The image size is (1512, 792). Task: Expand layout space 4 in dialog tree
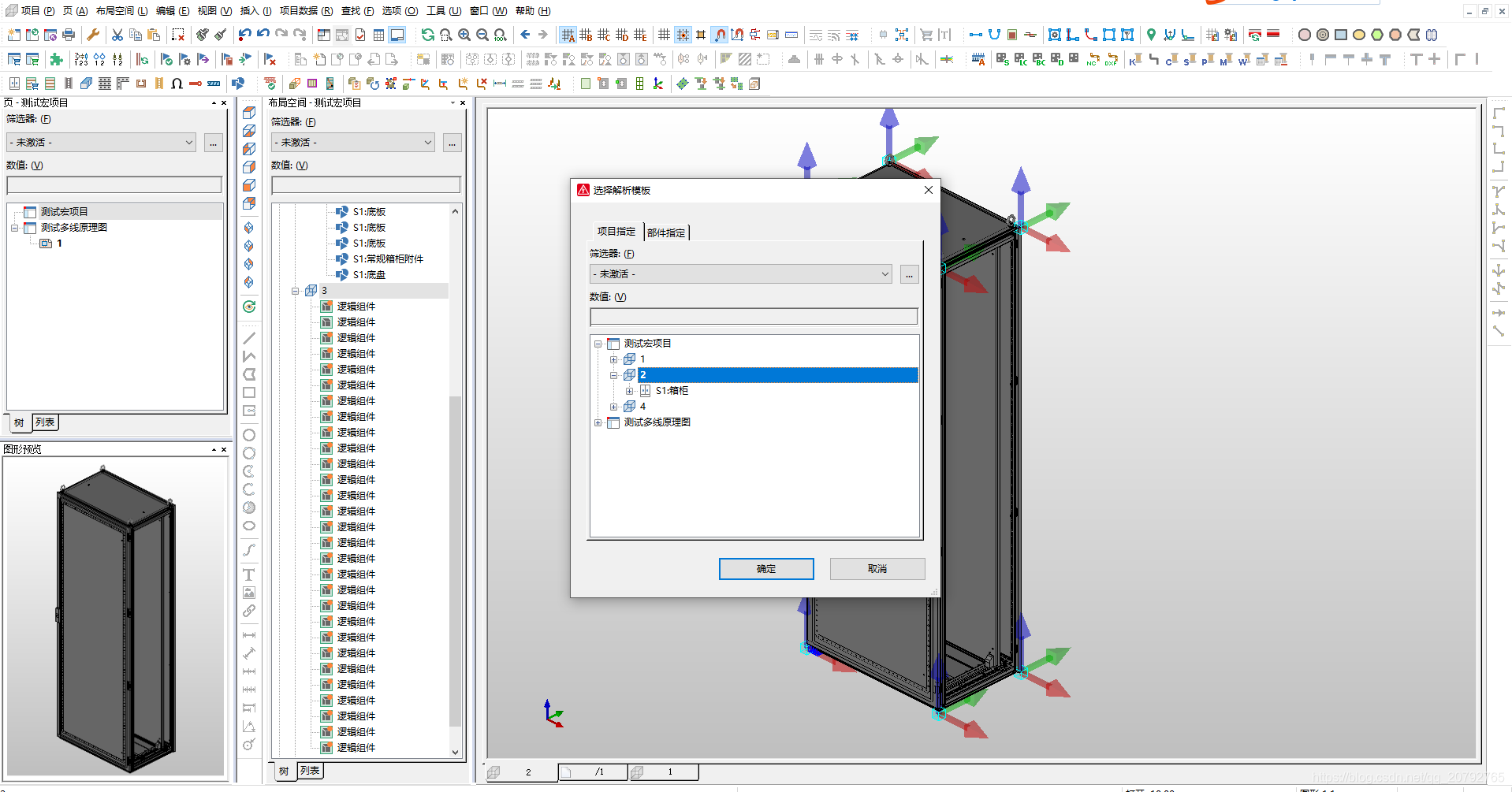tap(614, 407)
